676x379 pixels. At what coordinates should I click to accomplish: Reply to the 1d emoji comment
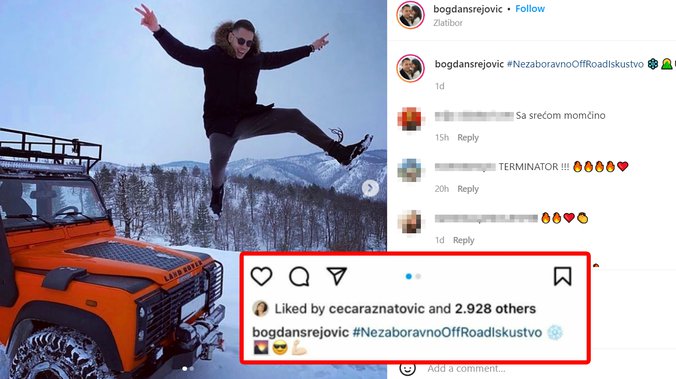(463, 240)
